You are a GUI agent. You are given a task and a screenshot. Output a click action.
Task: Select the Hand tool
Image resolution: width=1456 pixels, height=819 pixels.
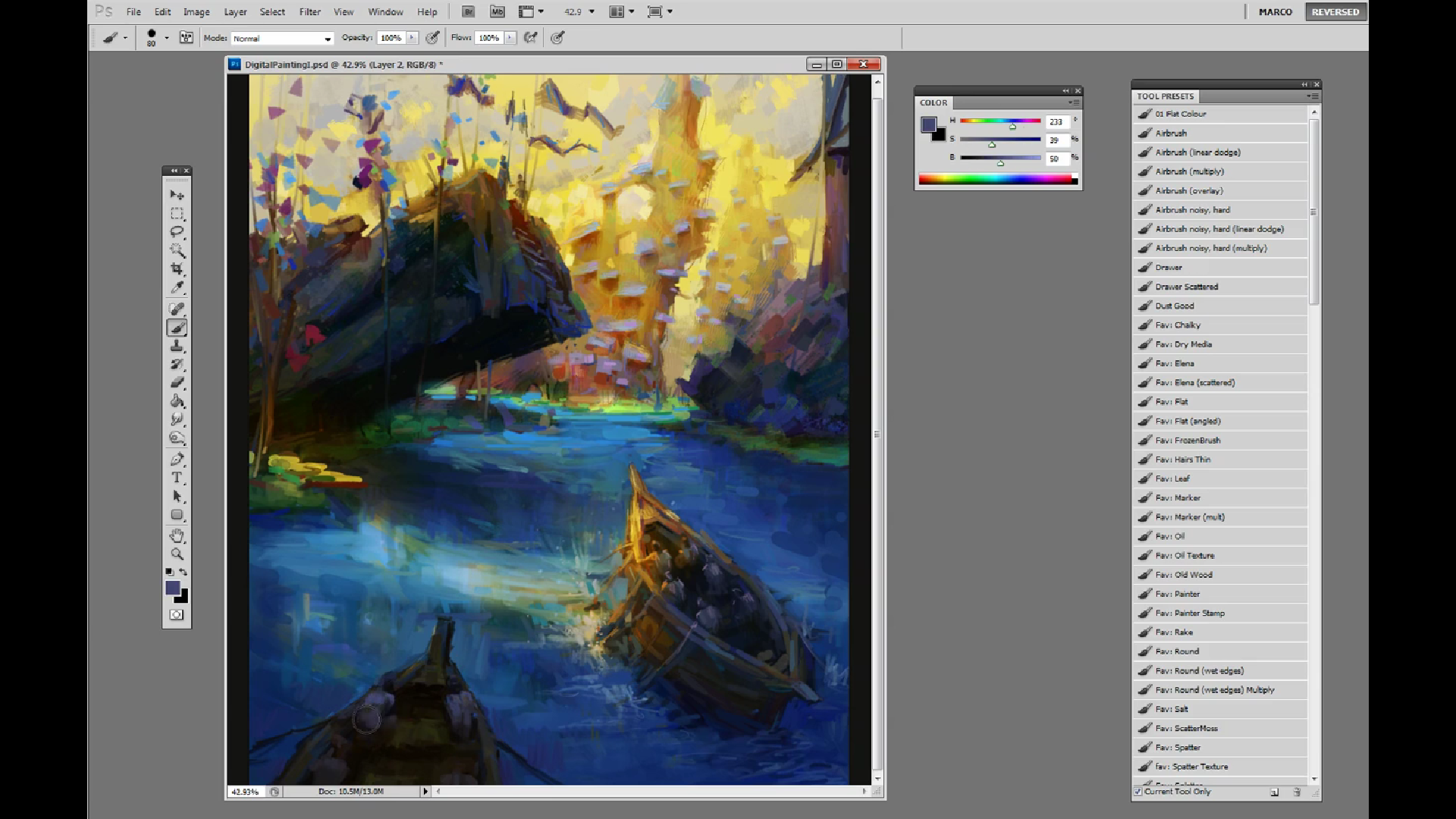click(x=177, y=536)
